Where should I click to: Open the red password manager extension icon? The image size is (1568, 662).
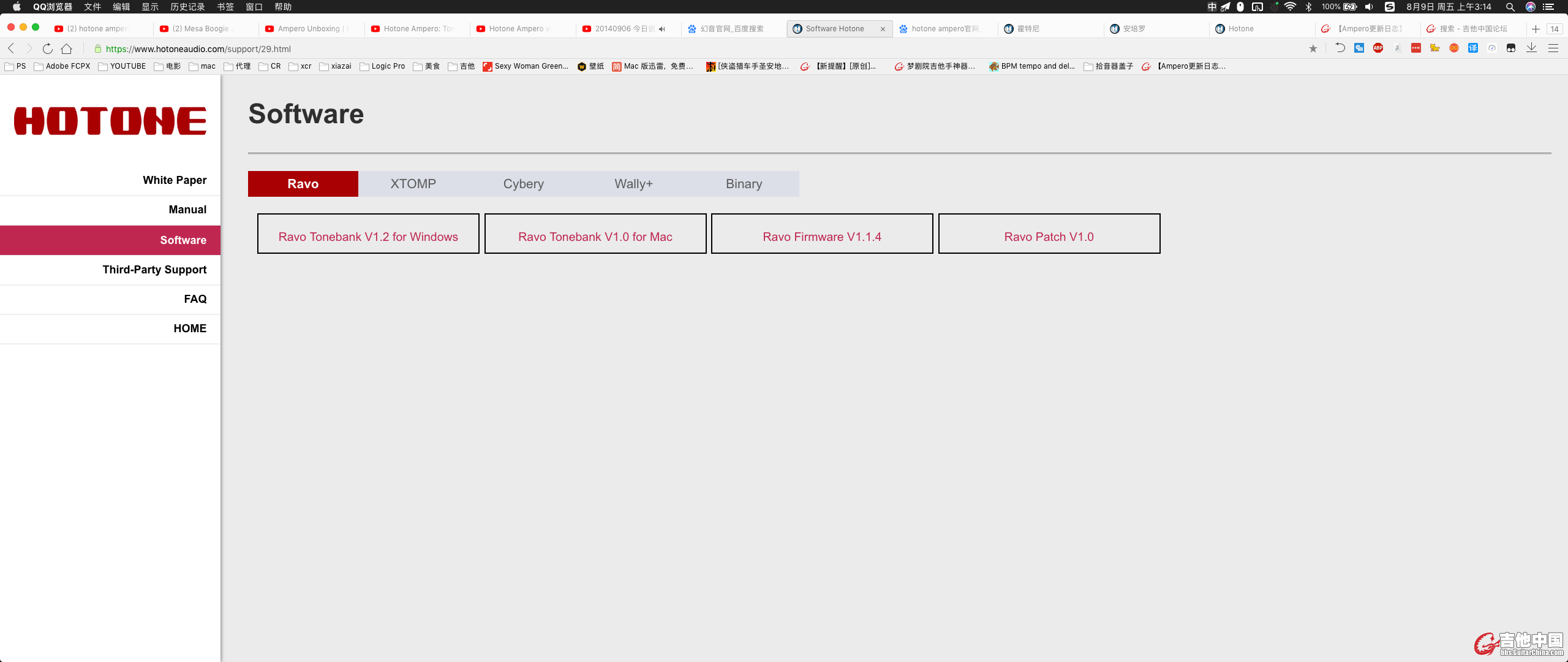point(1416,48)
